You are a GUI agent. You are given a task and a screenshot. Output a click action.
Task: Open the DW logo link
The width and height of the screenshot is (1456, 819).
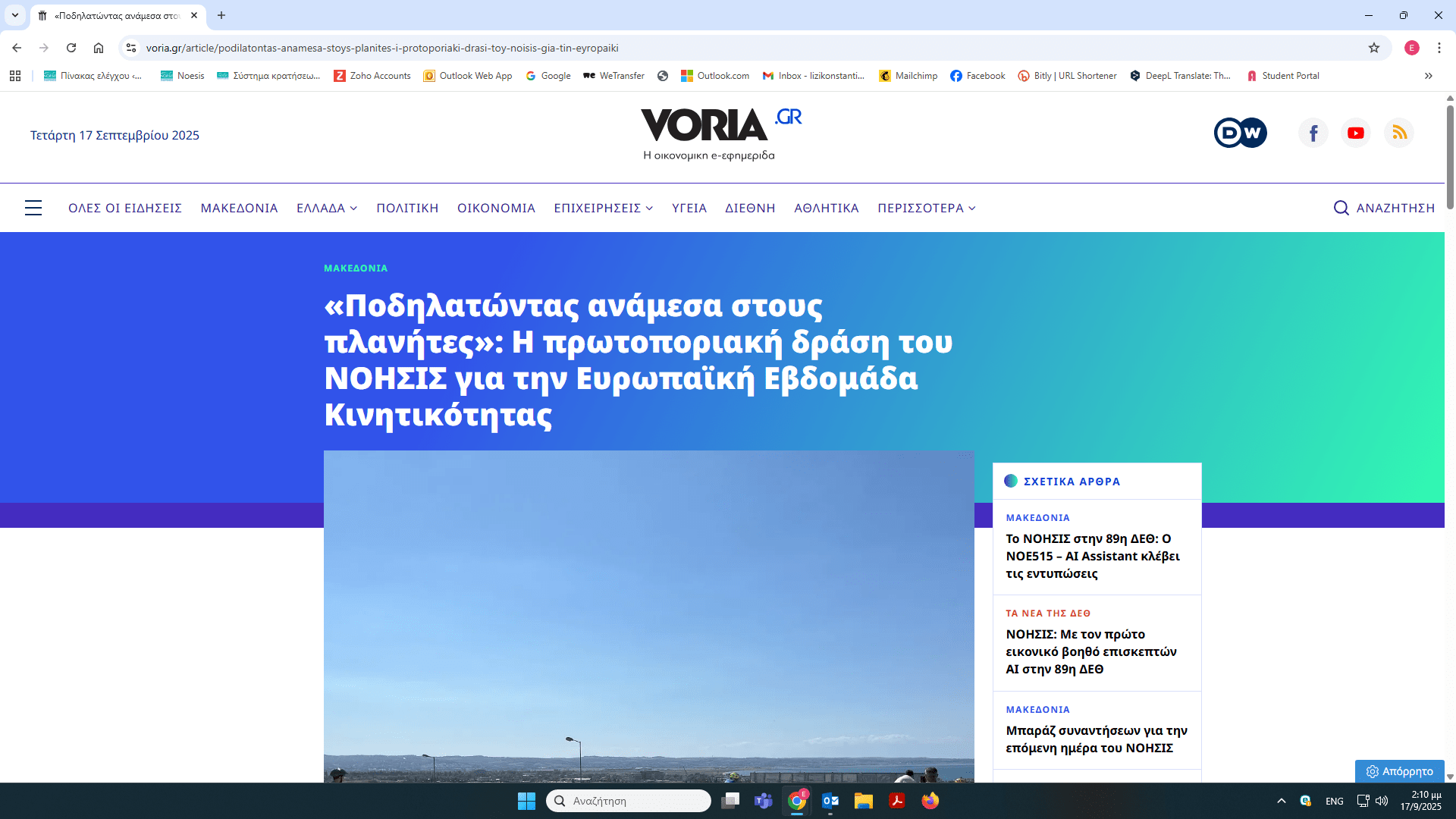pos(1240,133)
